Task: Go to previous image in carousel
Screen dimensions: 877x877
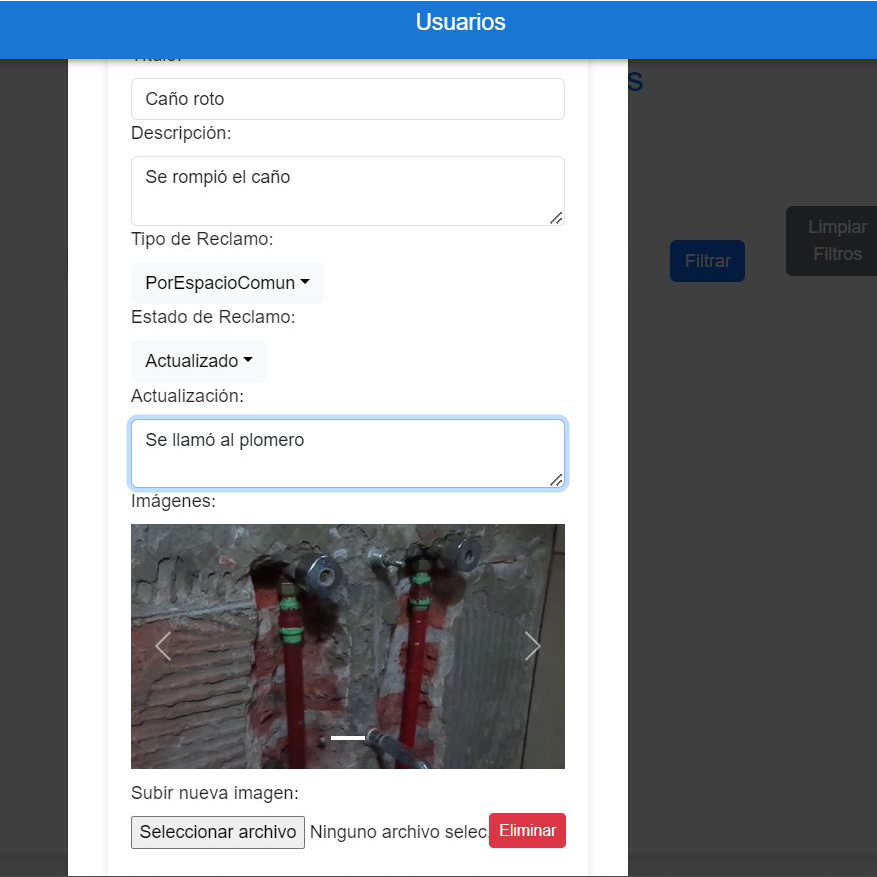Action: click(x=163, y=647)
